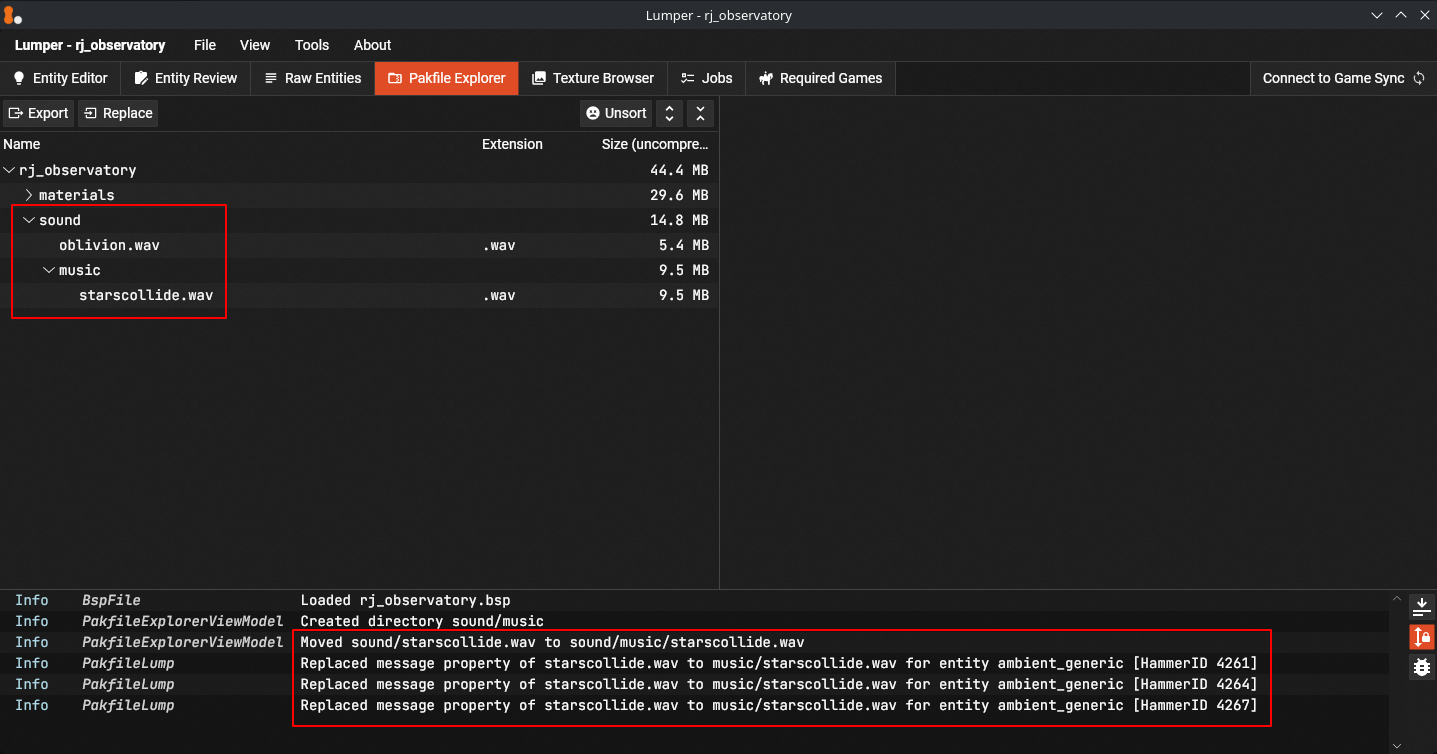The height and width of the screenshot is (754, 1437).
Task: Click the Game Sync refresh icon
Action: 1419,78
